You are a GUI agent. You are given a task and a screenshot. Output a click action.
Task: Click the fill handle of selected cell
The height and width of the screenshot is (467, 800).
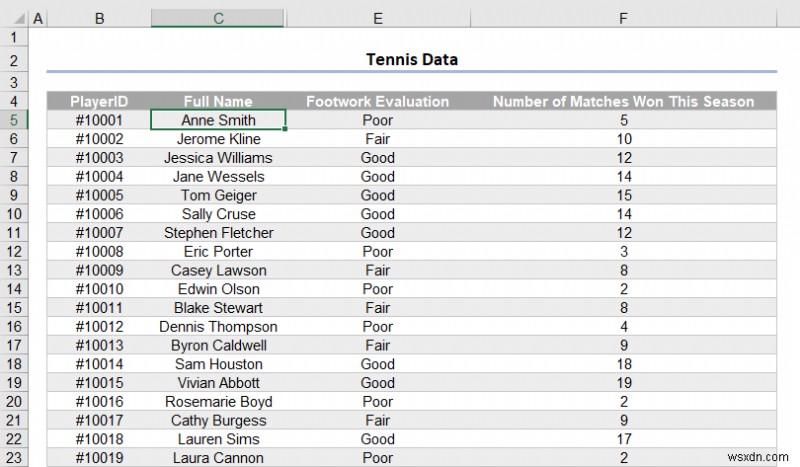(x=286, y=129)
